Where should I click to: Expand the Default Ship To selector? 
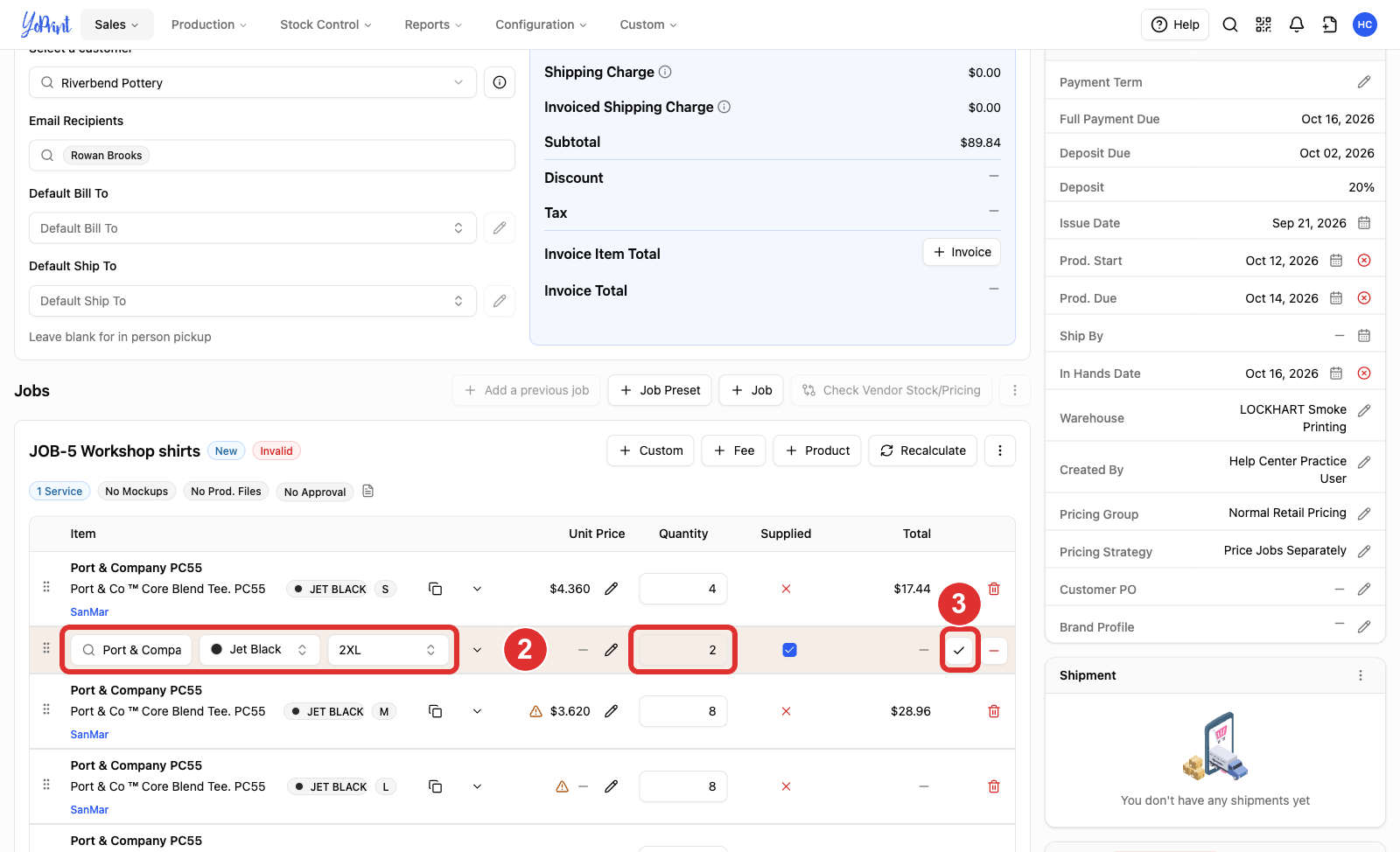(x=253, y=301)
